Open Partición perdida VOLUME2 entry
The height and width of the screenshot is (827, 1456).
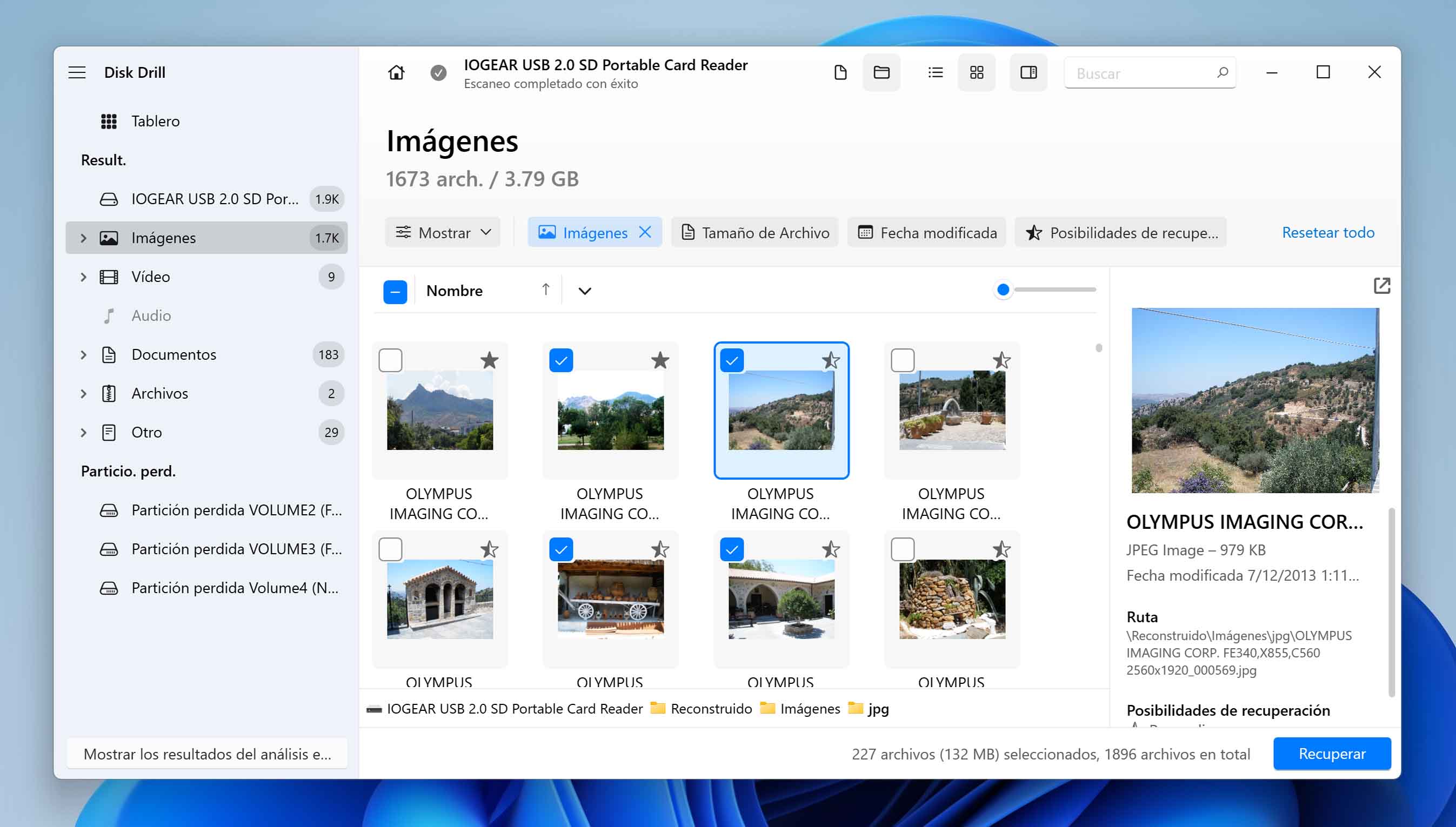coord(206,510)
